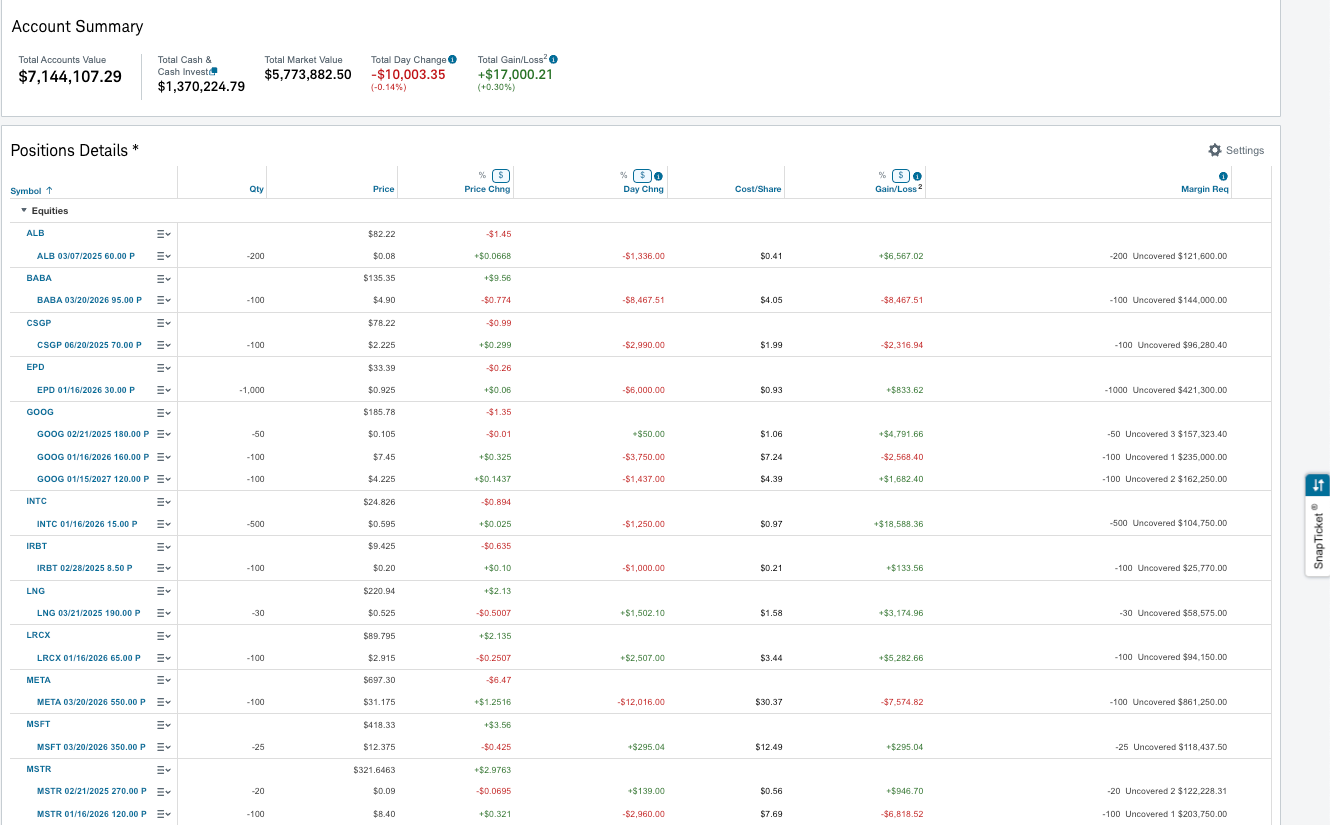Screen dimensions: 1330x825
Task: Click the info icon above Margin Req
Action: click(1223, 177)
